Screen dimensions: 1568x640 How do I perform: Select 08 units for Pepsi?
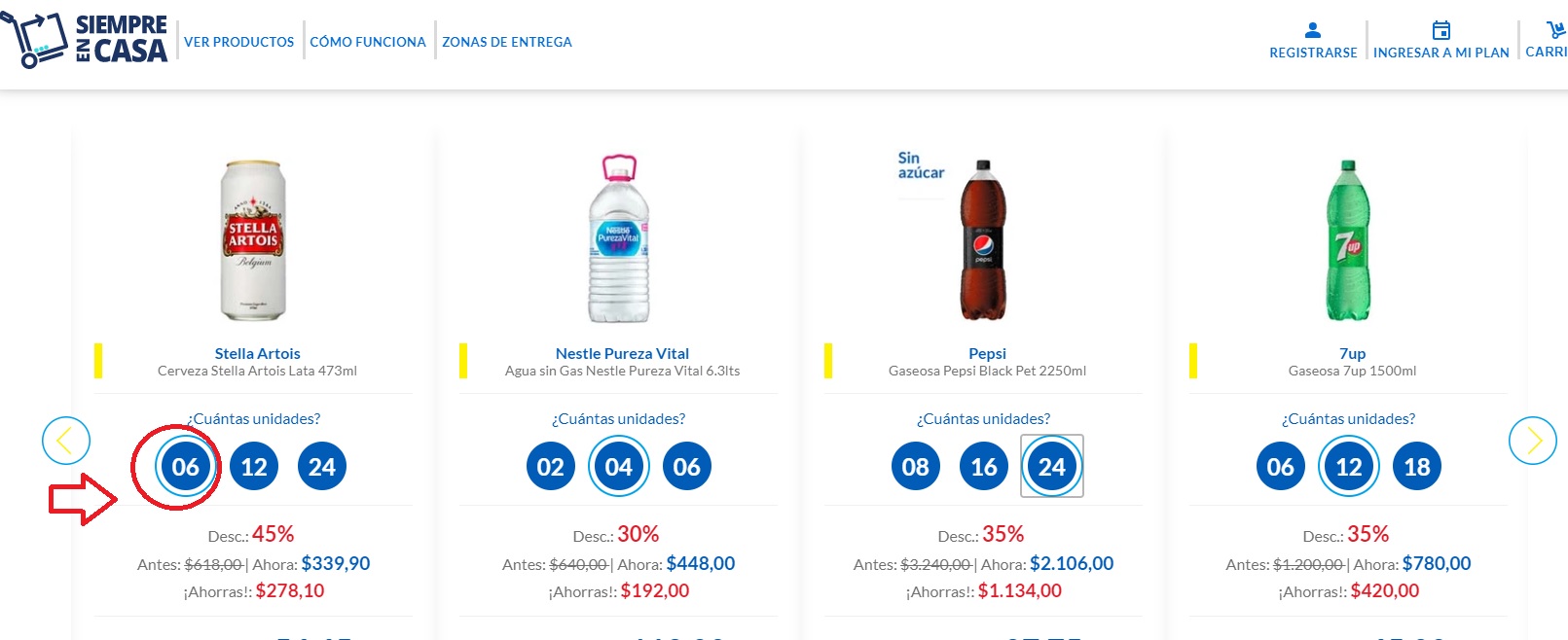click(x=915, y=467)
